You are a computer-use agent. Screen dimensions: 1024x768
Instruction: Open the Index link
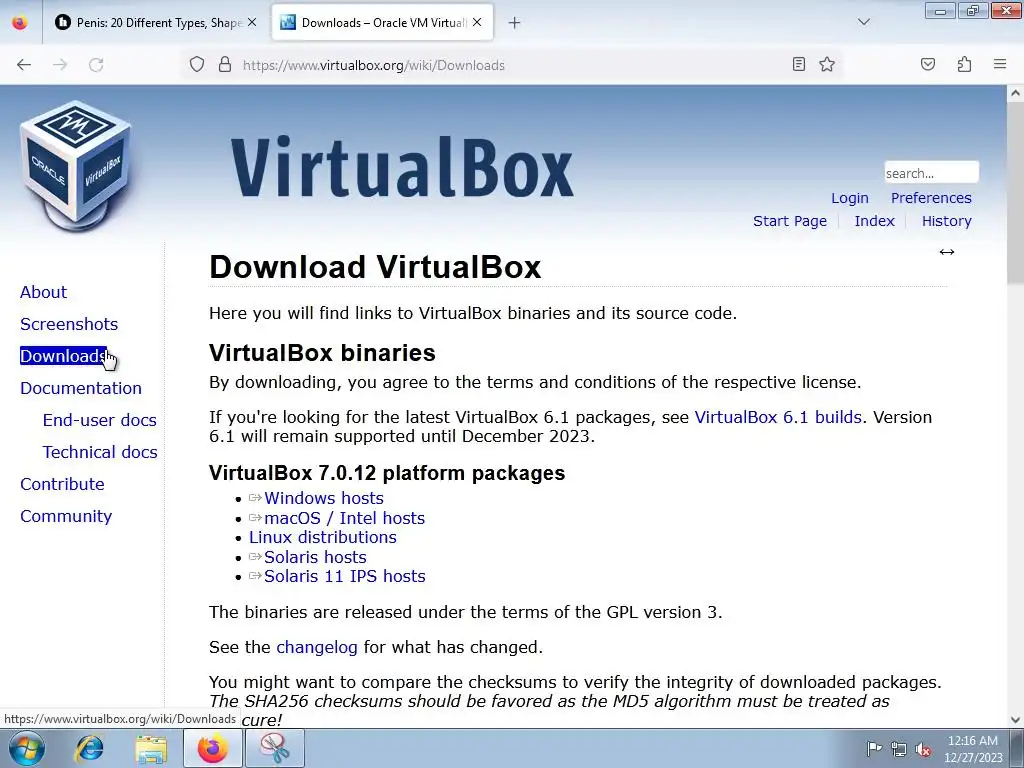[874, 221]
